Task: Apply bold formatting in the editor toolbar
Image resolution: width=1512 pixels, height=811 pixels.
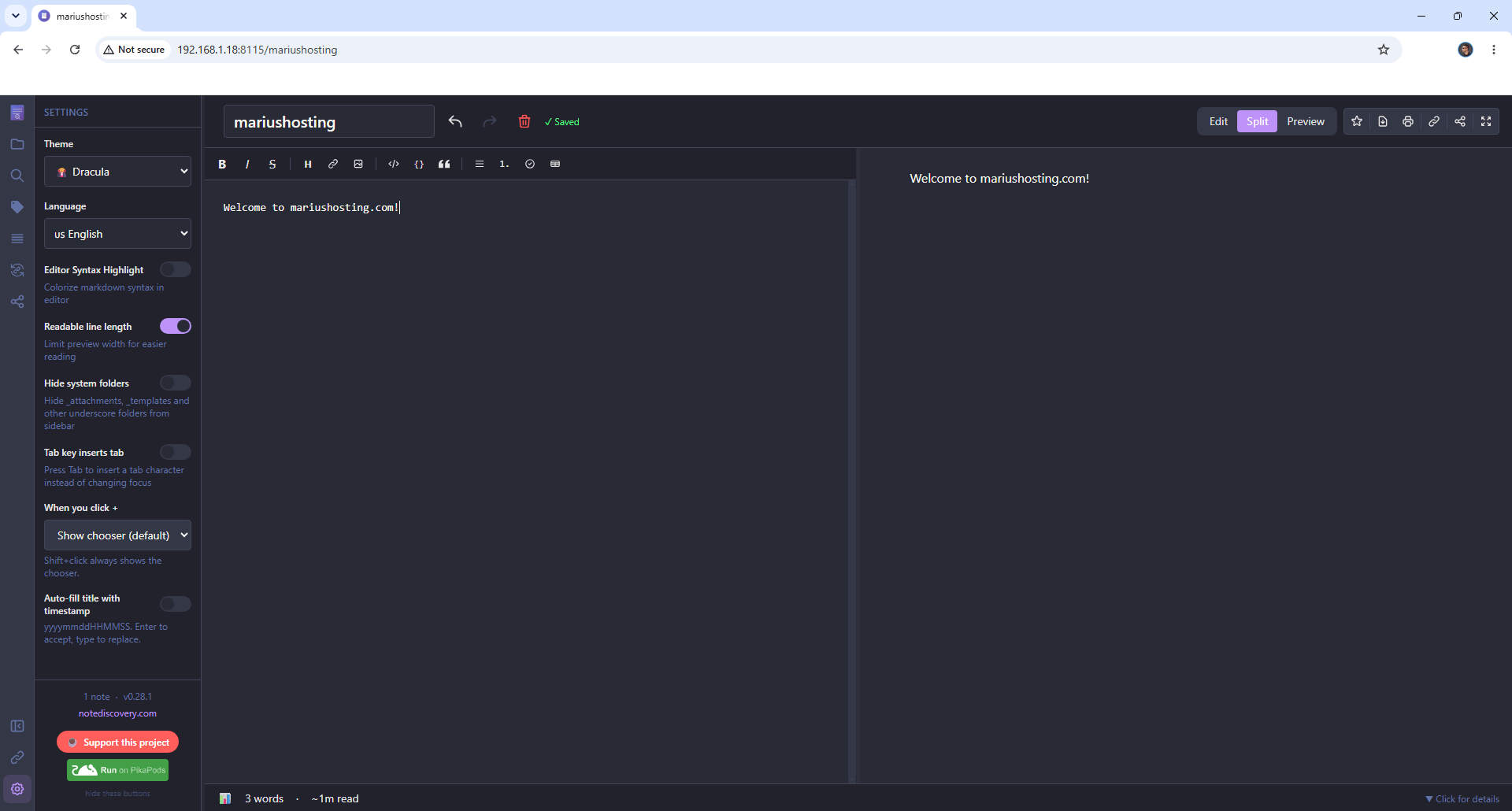Action: tap(222, 164)
